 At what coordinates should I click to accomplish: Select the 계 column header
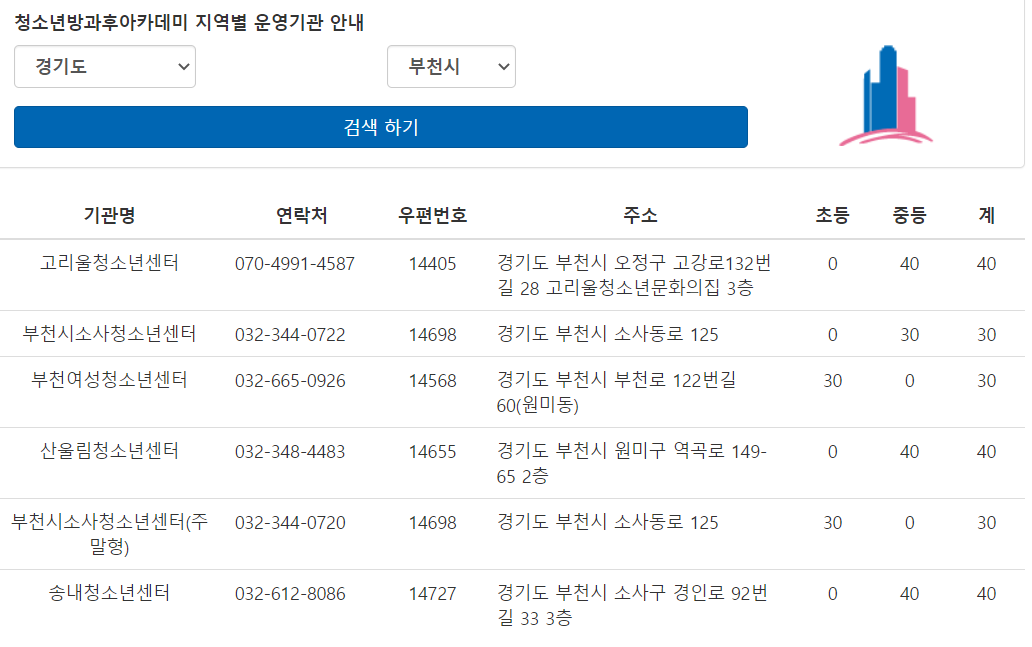(987, 215)
